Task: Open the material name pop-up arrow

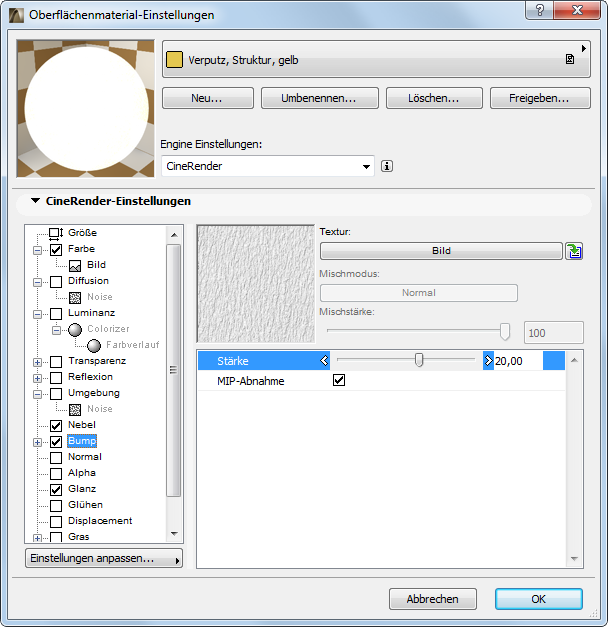Action: [x=584, y=48]
